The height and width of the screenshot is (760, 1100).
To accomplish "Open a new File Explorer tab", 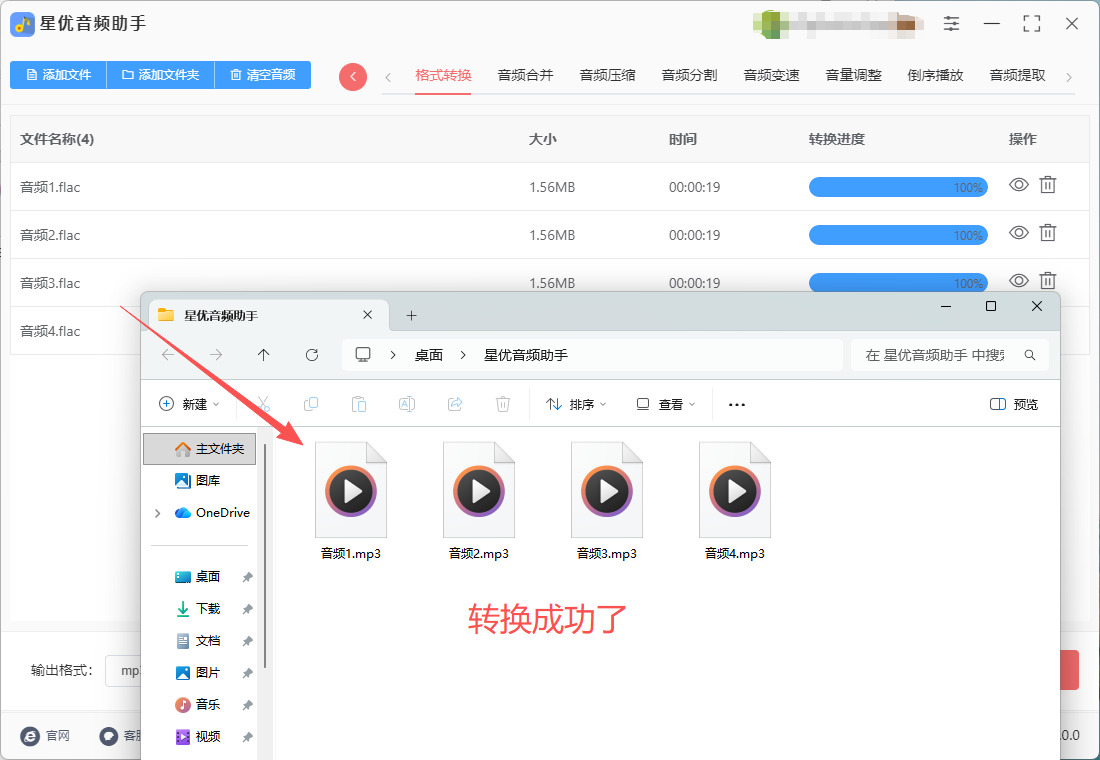I will pyautogui.click(x=411, y=316).
